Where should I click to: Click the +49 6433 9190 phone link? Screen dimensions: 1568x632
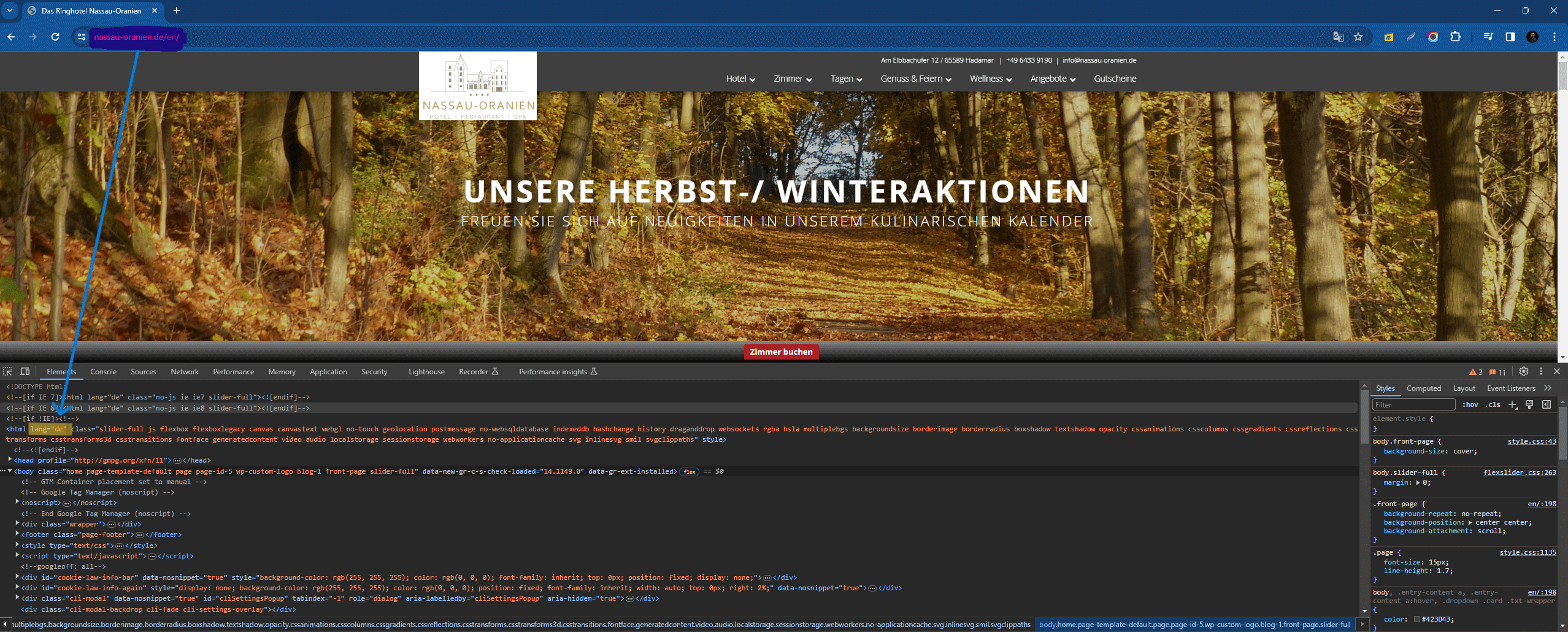(x=1029, y=60)
